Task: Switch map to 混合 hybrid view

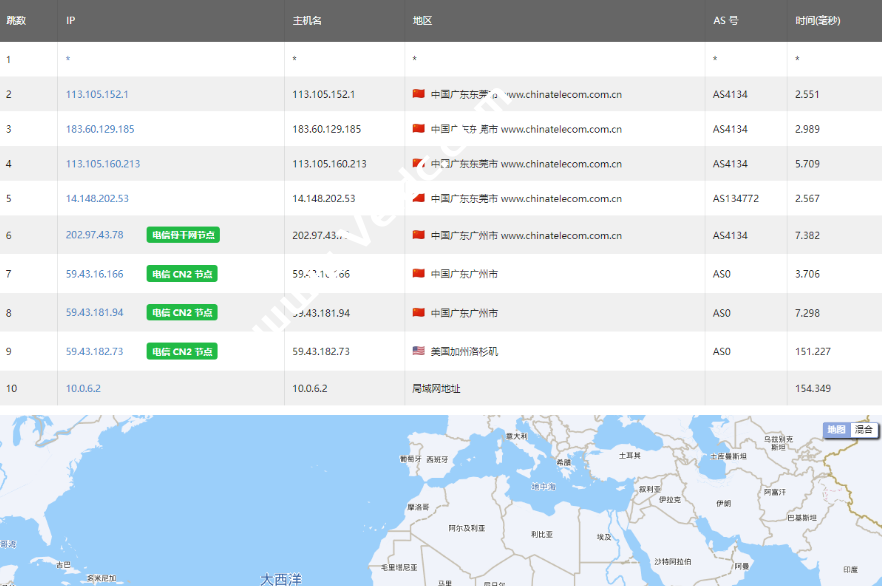Action: 863,429
